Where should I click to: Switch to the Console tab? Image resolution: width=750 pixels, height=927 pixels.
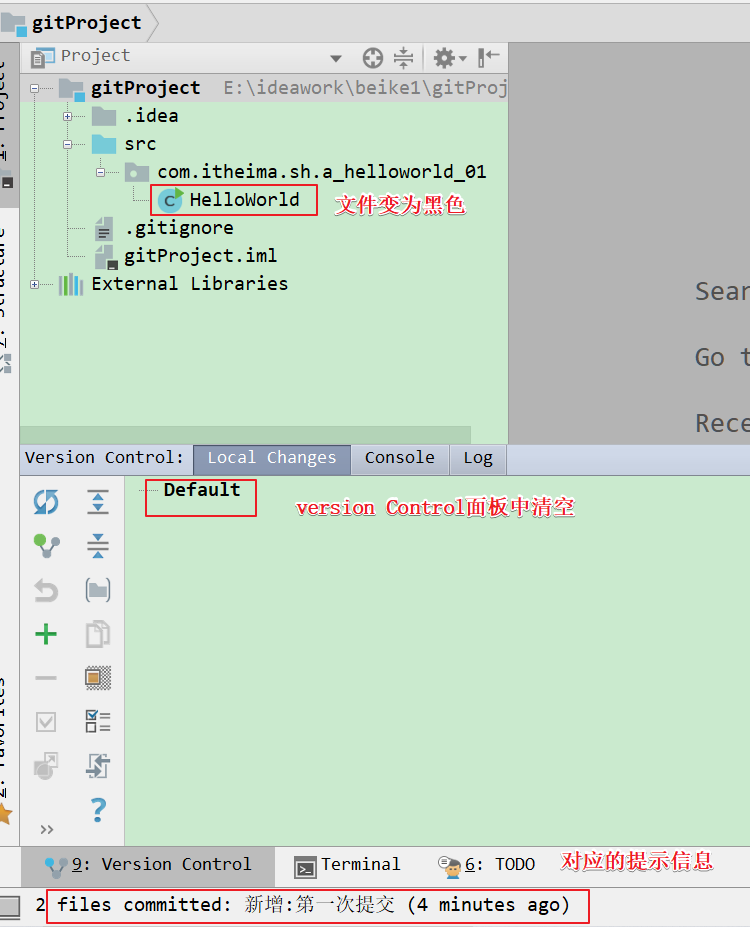click(399, 458)
